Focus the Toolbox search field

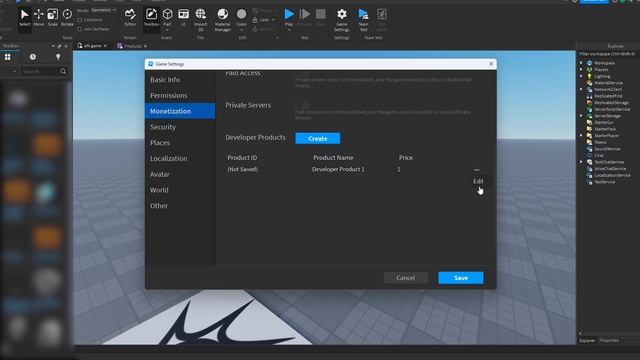[40, 71]
